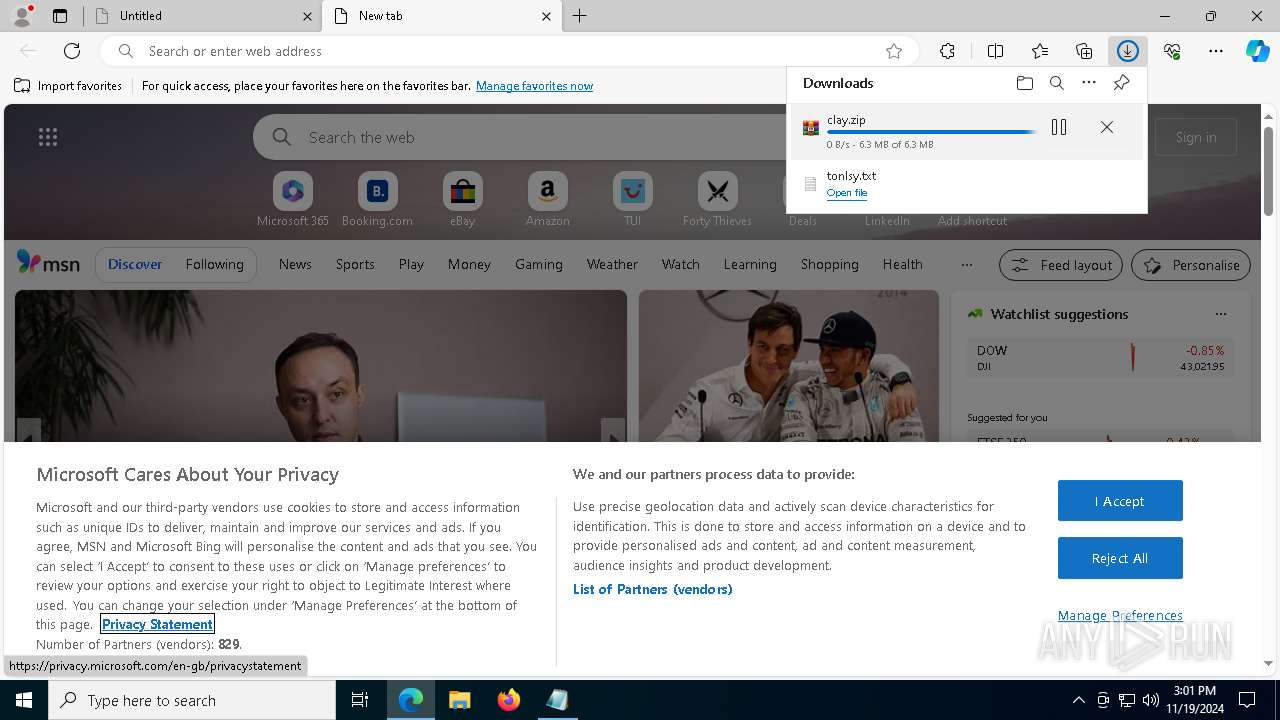Open Microsoft 365 shortcut

[x=293, y=199]
